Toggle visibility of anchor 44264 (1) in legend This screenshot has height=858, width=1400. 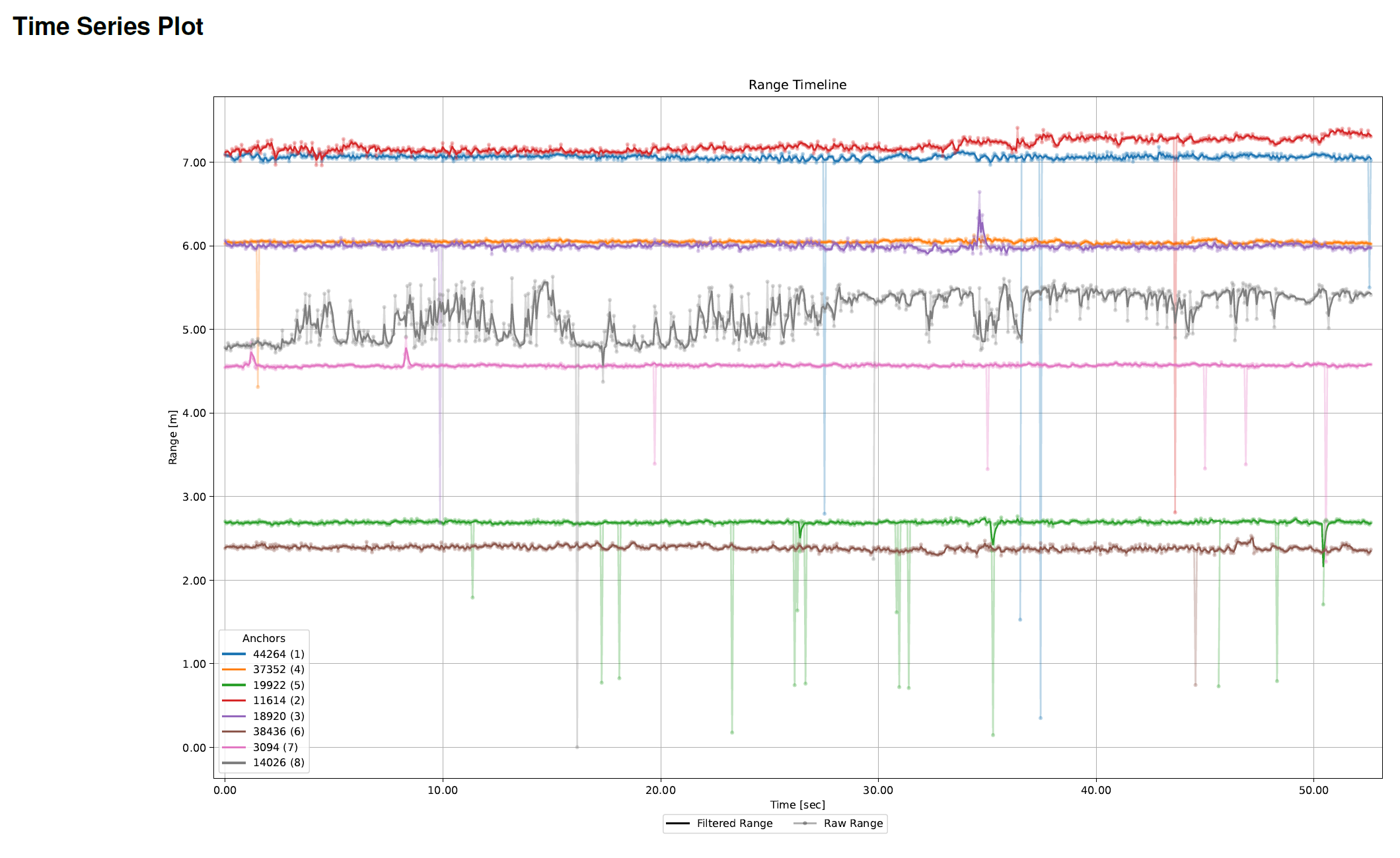click(278, 655)
